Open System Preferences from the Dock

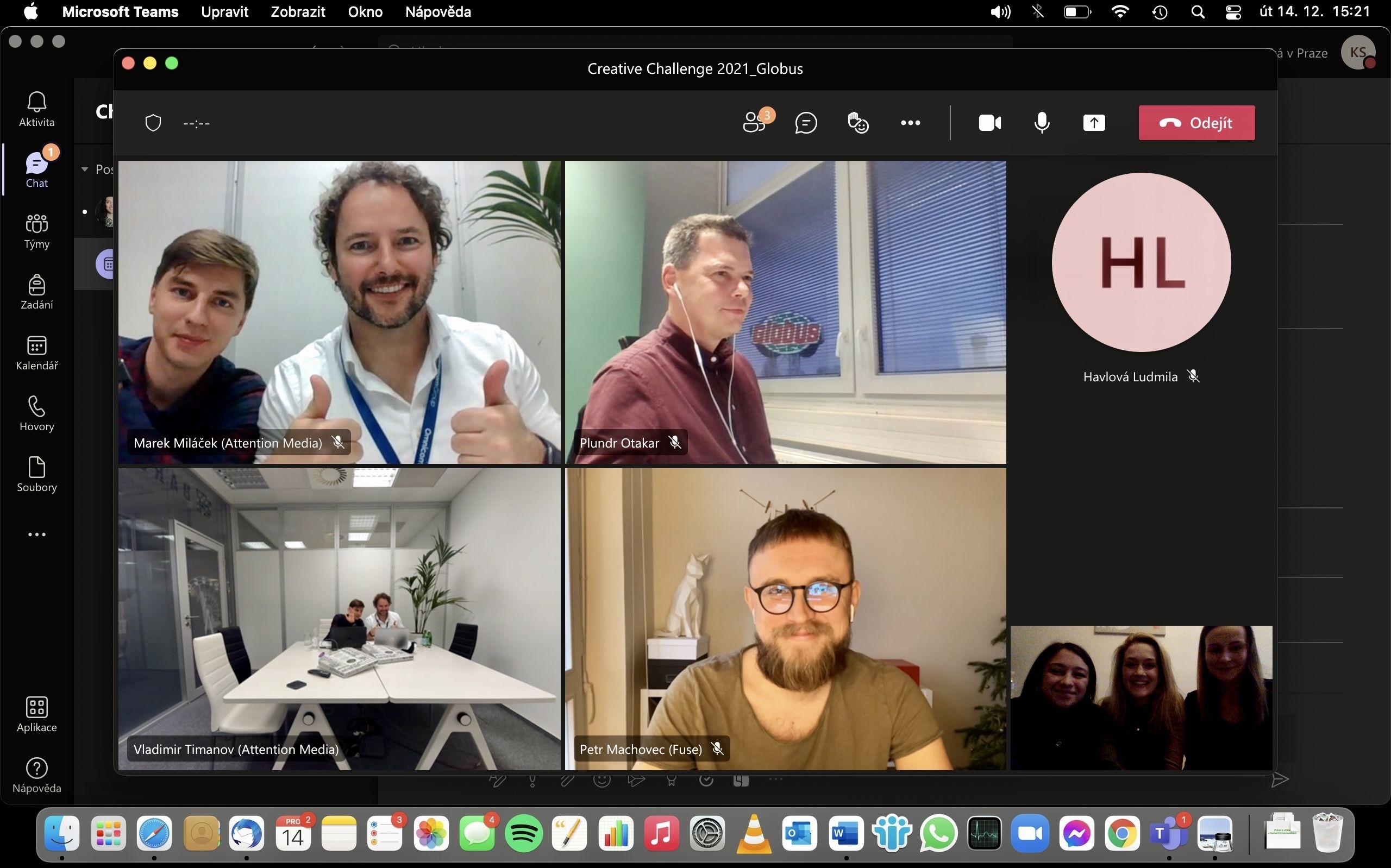[x=707, y=833]
